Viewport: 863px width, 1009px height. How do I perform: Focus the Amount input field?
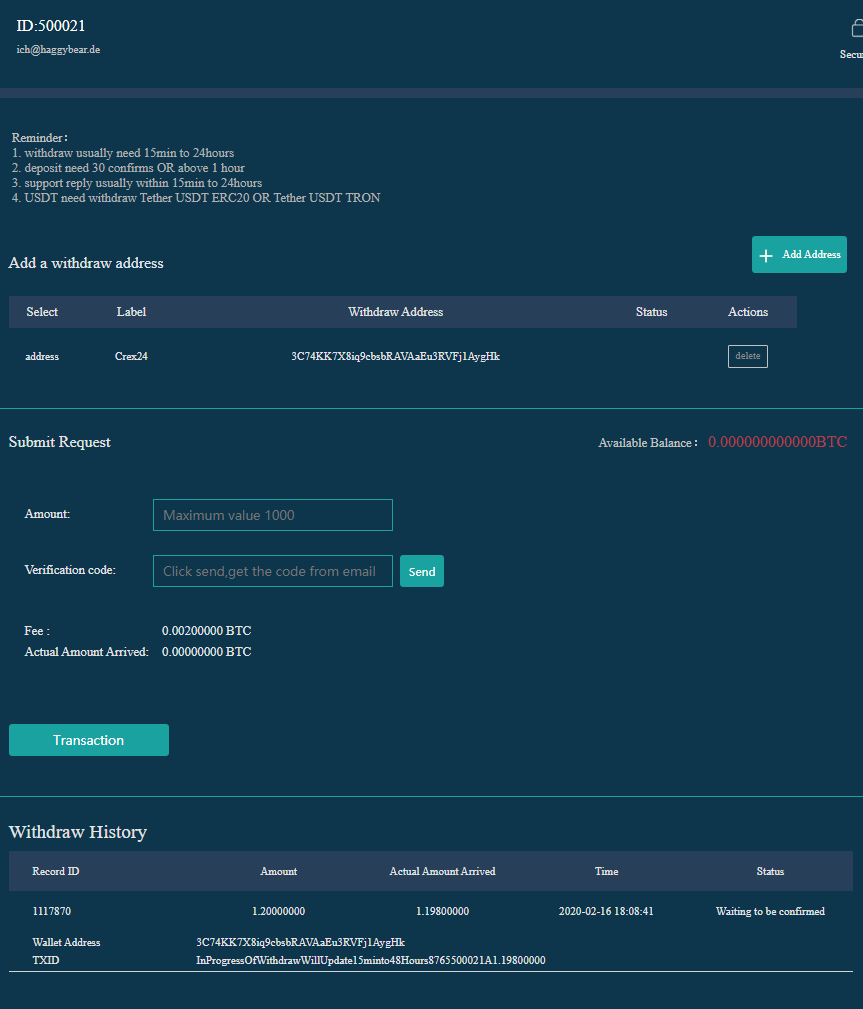272,515
